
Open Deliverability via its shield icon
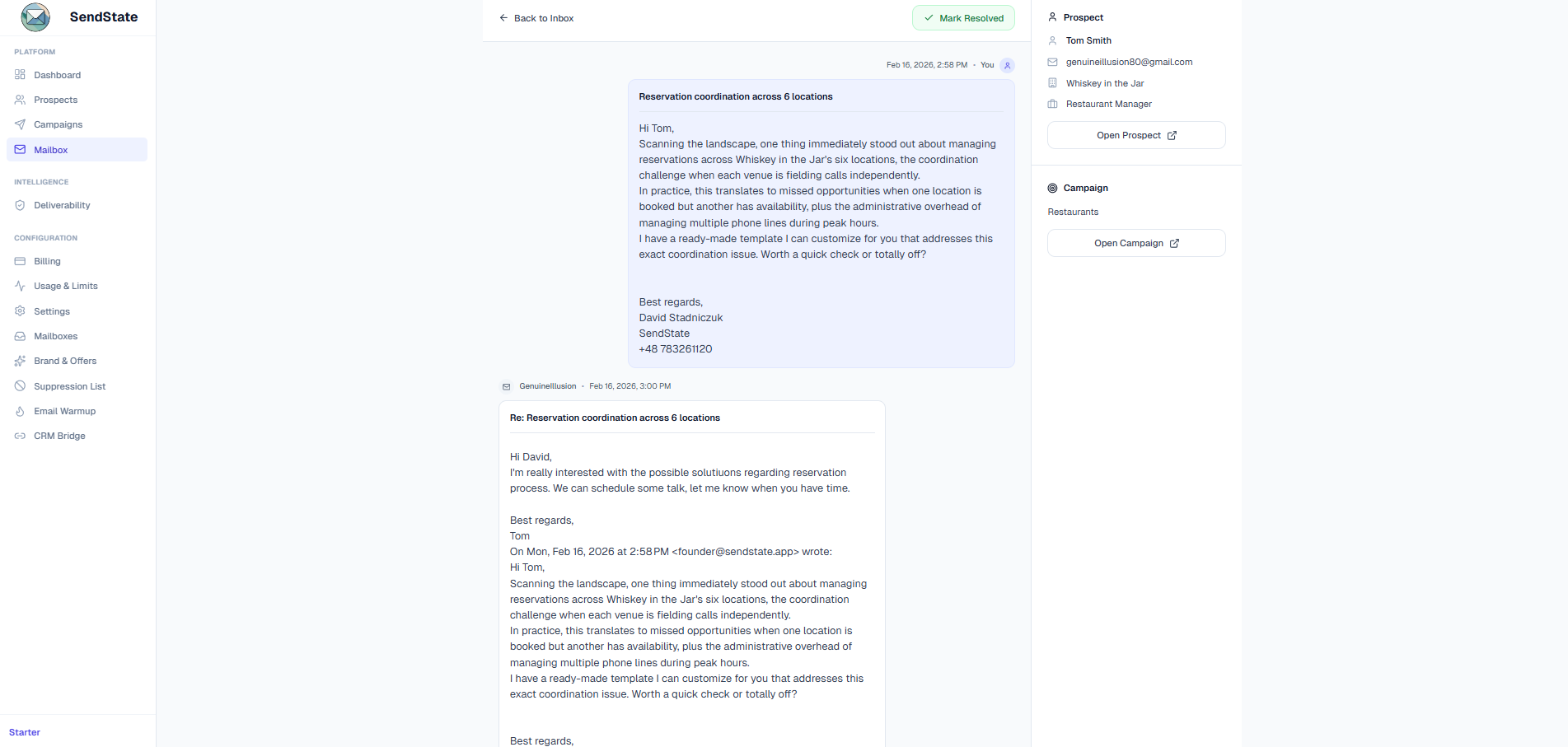20,205
